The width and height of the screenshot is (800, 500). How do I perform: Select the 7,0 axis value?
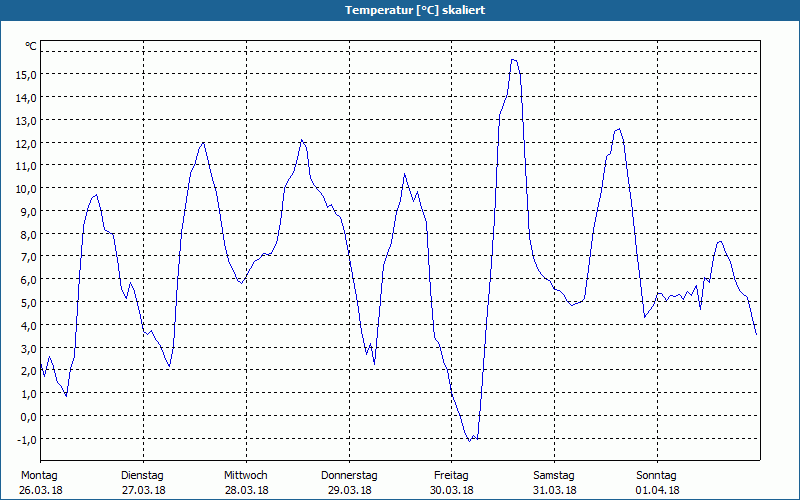click(29, 257)
